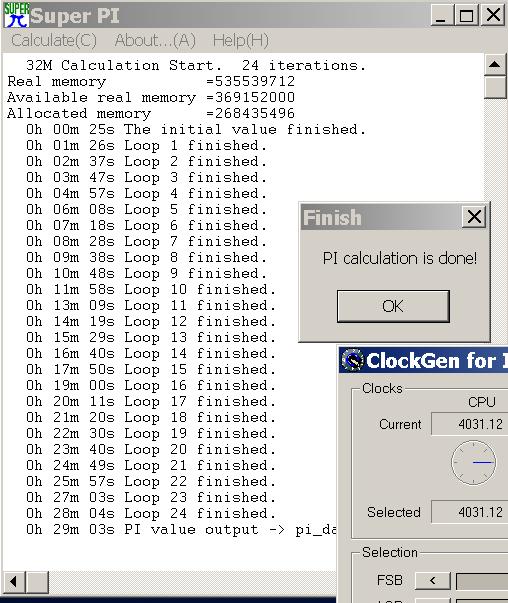508x603 pixels.
Task: Click the vertical scrollbar thumb
Action: click(x=495, y=87)
